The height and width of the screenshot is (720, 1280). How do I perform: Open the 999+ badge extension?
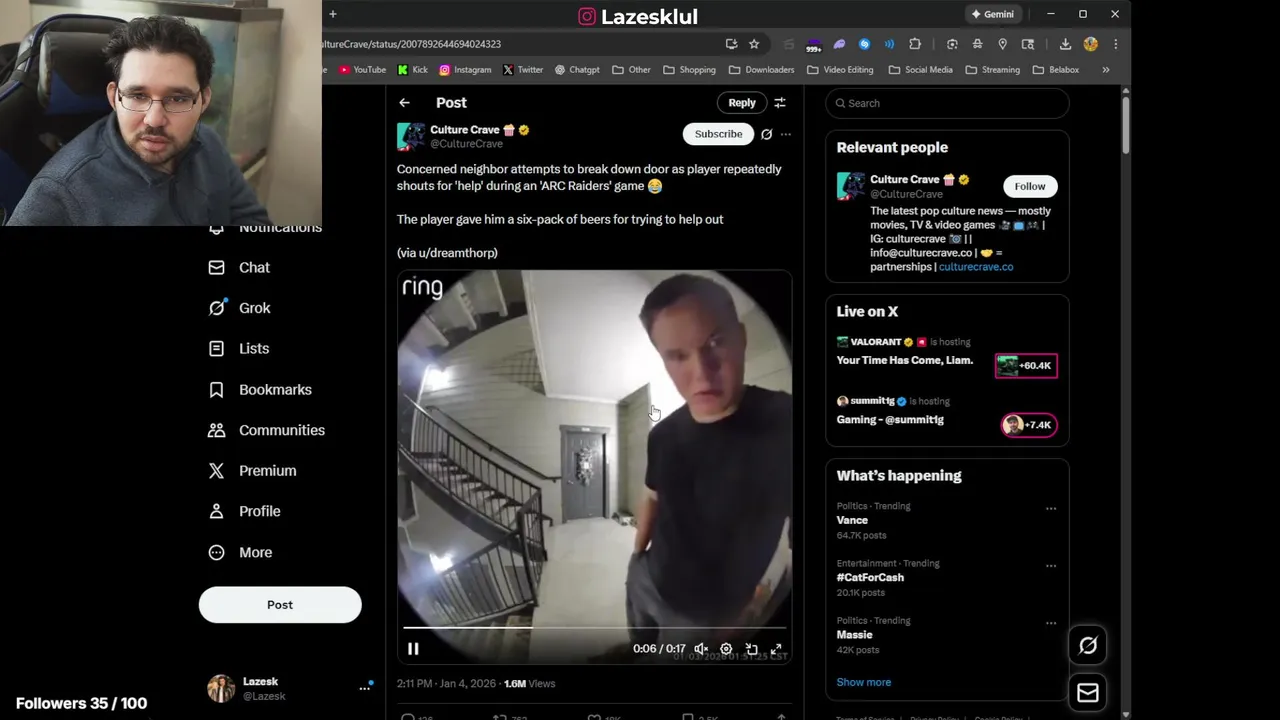point(814,44)
